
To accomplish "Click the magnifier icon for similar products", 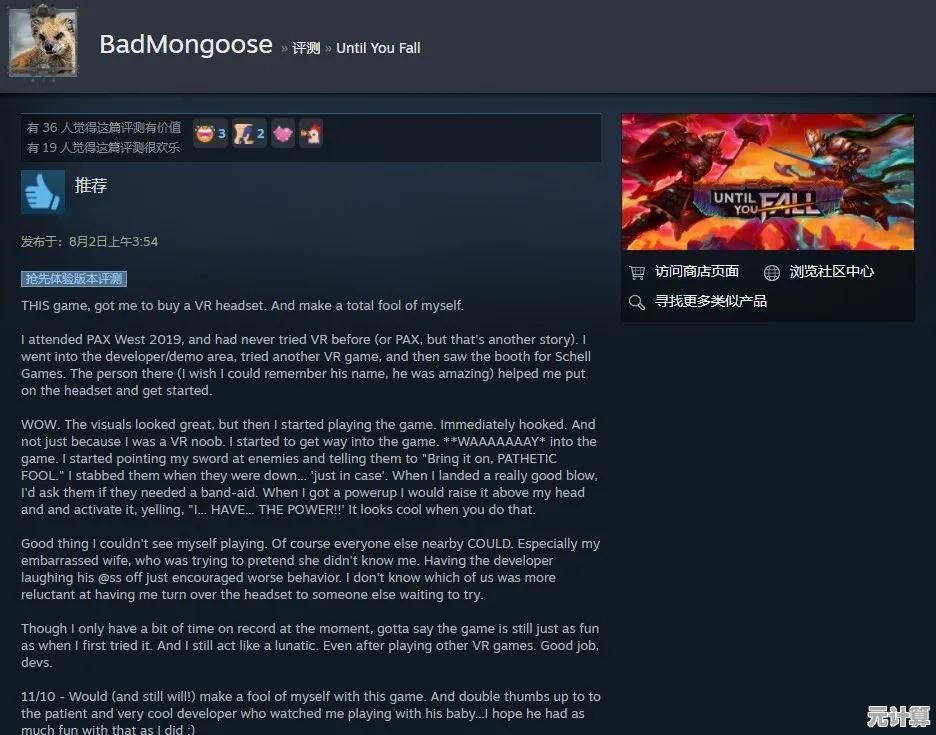I will click(x=637, y=302).
